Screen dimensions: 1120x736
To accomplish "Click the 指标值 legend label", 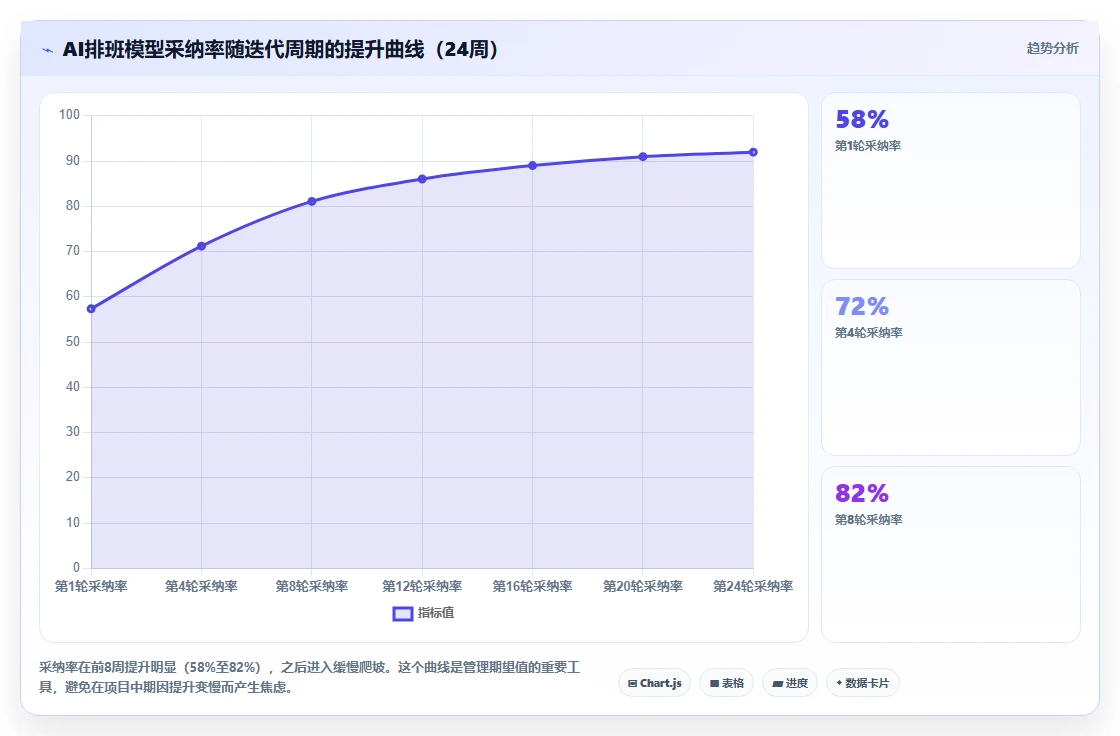I will click(436, 612).
